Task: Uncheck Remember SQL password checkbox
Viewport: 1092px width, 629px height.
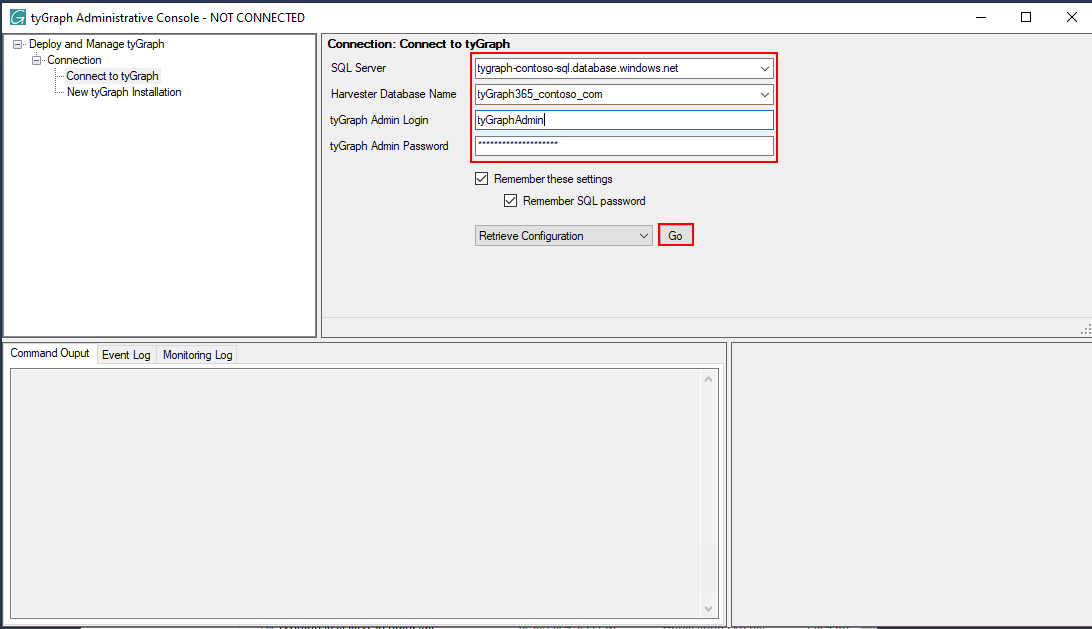Action: click(x=510, y=201)
